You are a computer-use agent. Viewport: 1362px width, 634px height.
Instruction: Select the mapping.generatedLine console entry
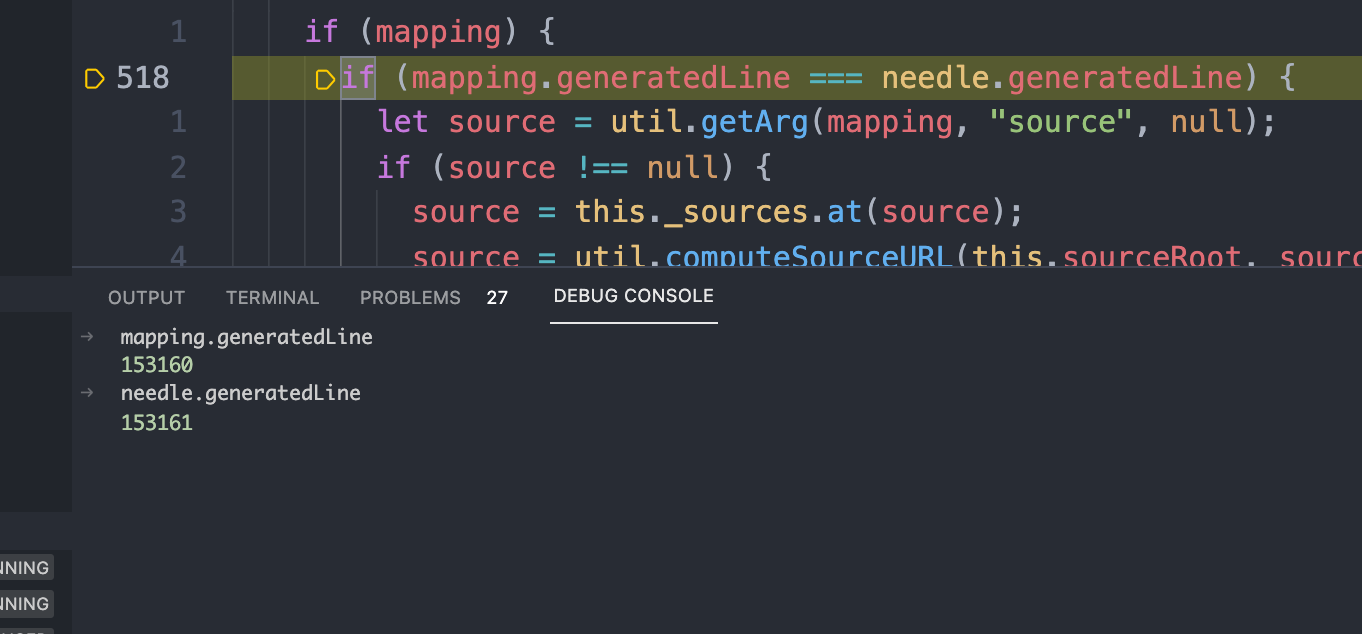(x=246, y=337)
